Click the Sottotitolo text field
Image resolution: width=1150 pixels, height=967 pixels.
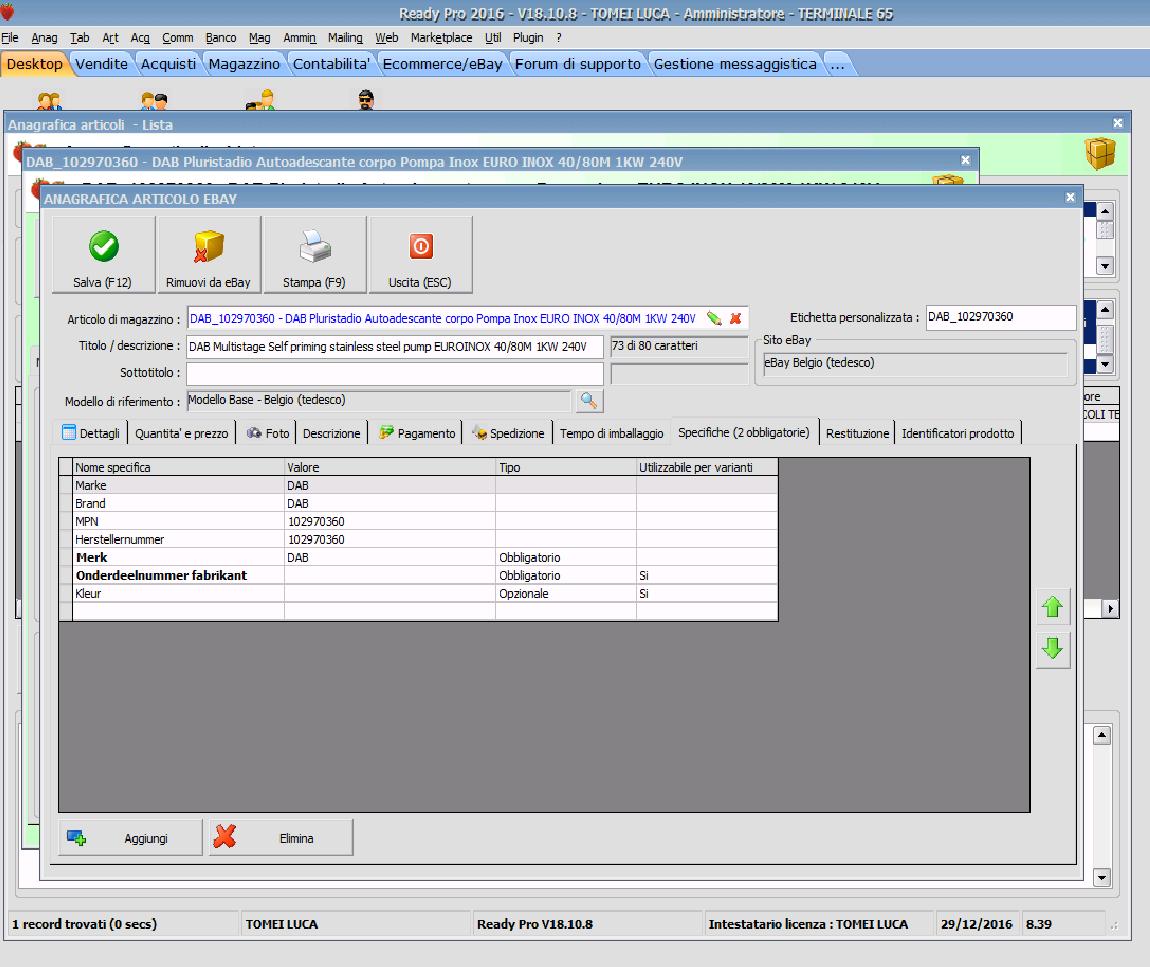coord(394,373)
